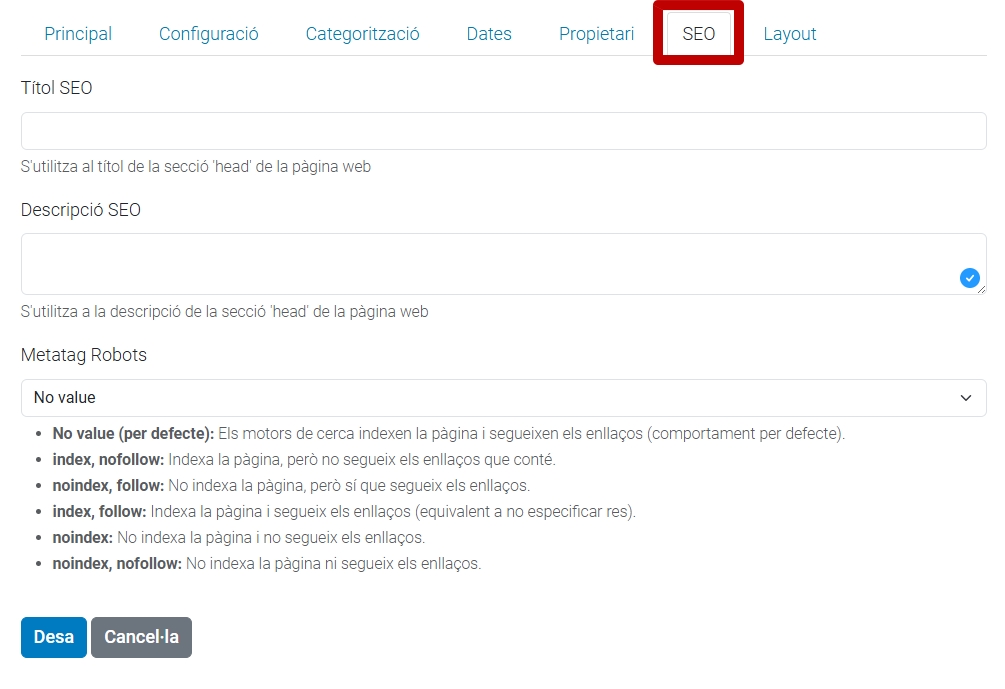The width and height of the screenshot is (1005, 689).
Task: Open the Propietari tab
Action: [x=596, y=34]
